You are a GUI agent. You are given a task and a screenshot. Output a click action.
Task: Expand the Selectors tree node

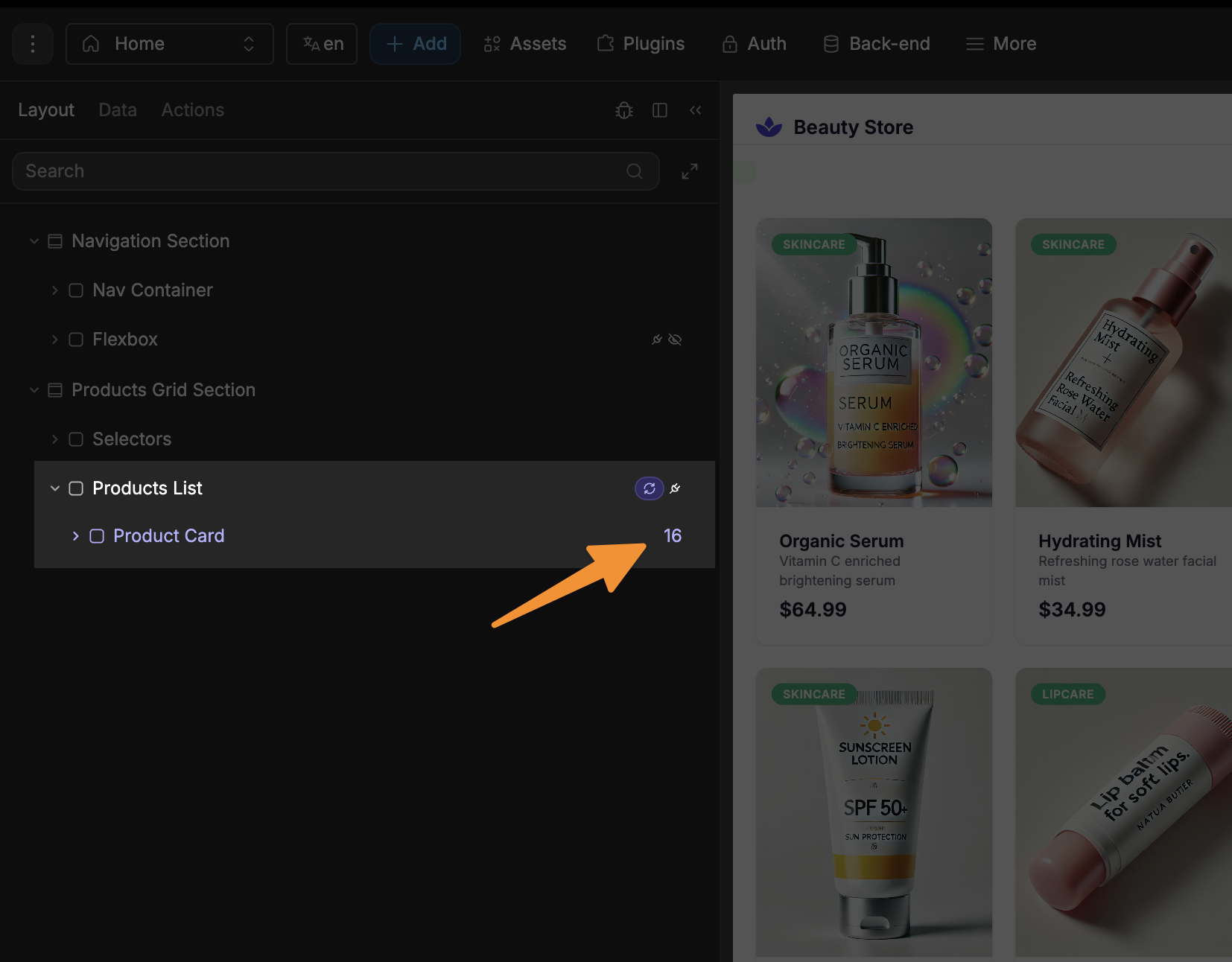point(54,439)
